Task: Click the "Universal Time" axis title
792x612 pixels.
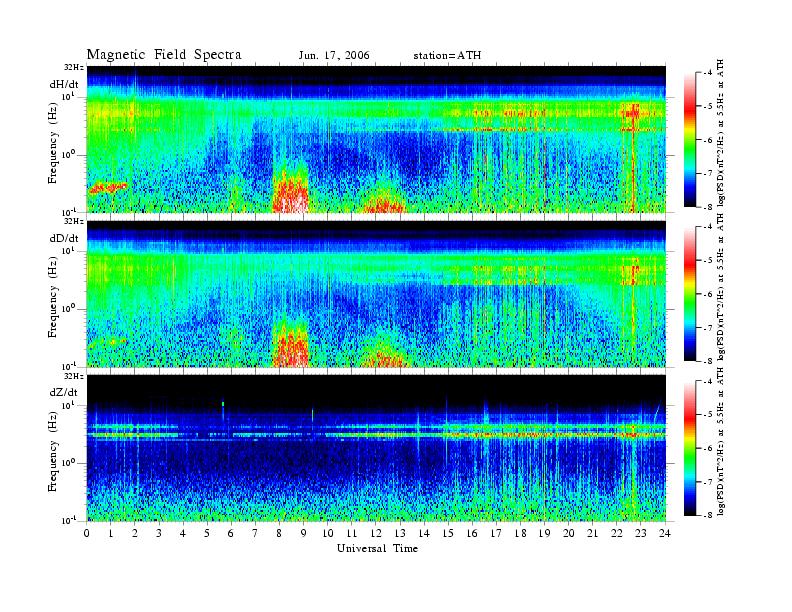Action: pyautogui.click(x=377, y=548)
